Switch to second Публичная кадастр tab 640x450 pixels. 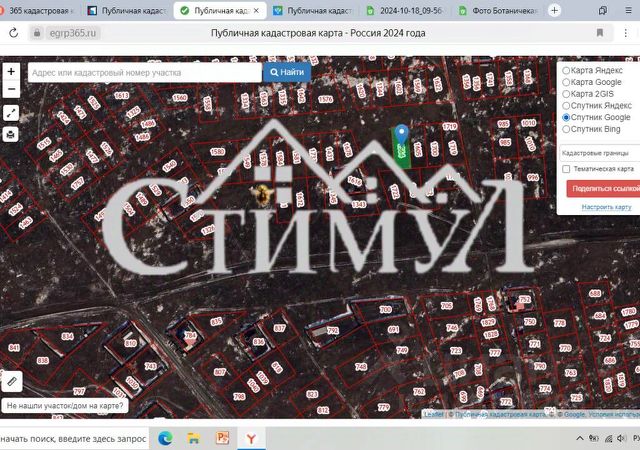[127, 11]
